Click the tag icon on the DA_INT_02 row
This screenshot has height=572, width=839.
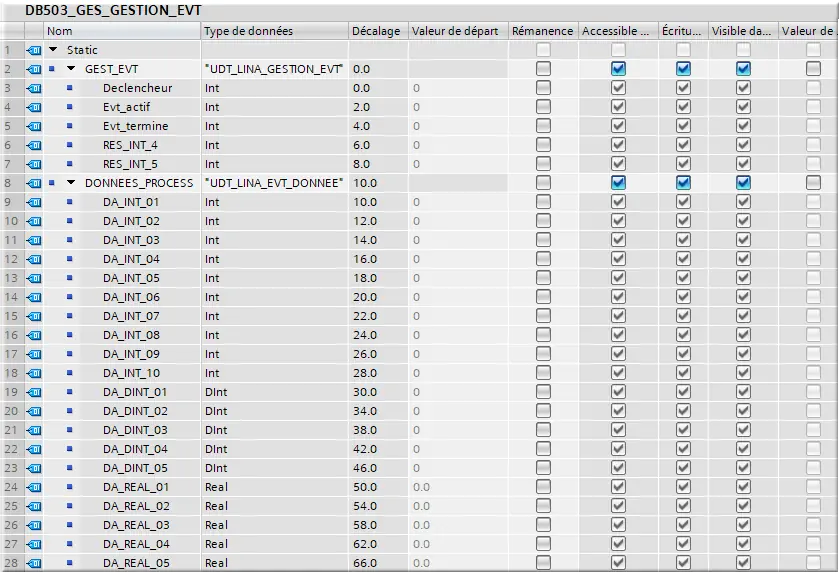(34, 221)
